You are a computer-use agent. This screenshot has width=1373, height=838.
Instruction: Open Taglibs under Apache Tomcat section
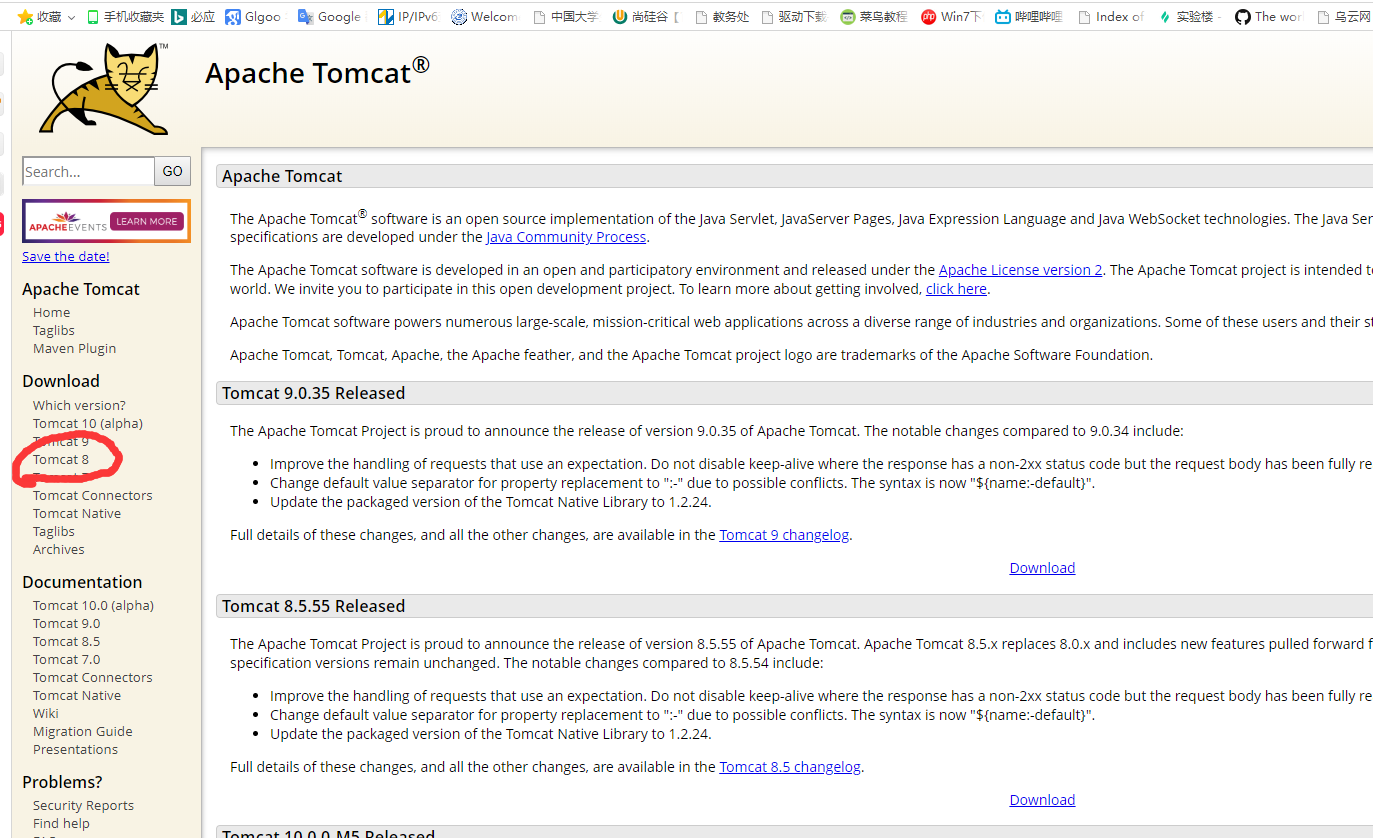(54, 330)
